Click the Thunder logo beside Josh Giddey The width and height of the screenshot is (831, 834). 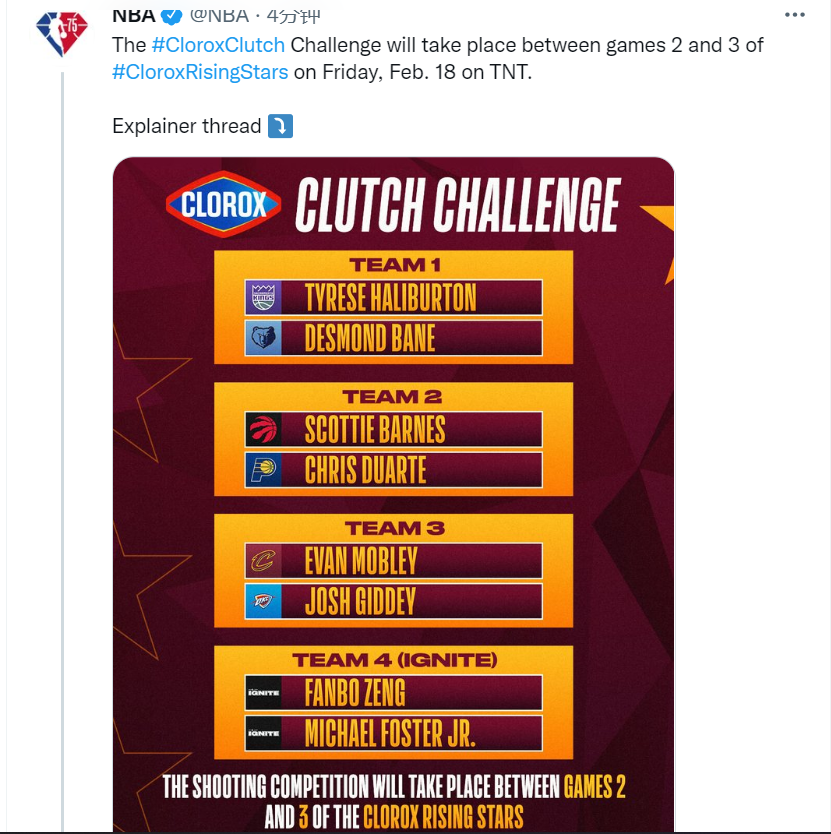[263, 602]
